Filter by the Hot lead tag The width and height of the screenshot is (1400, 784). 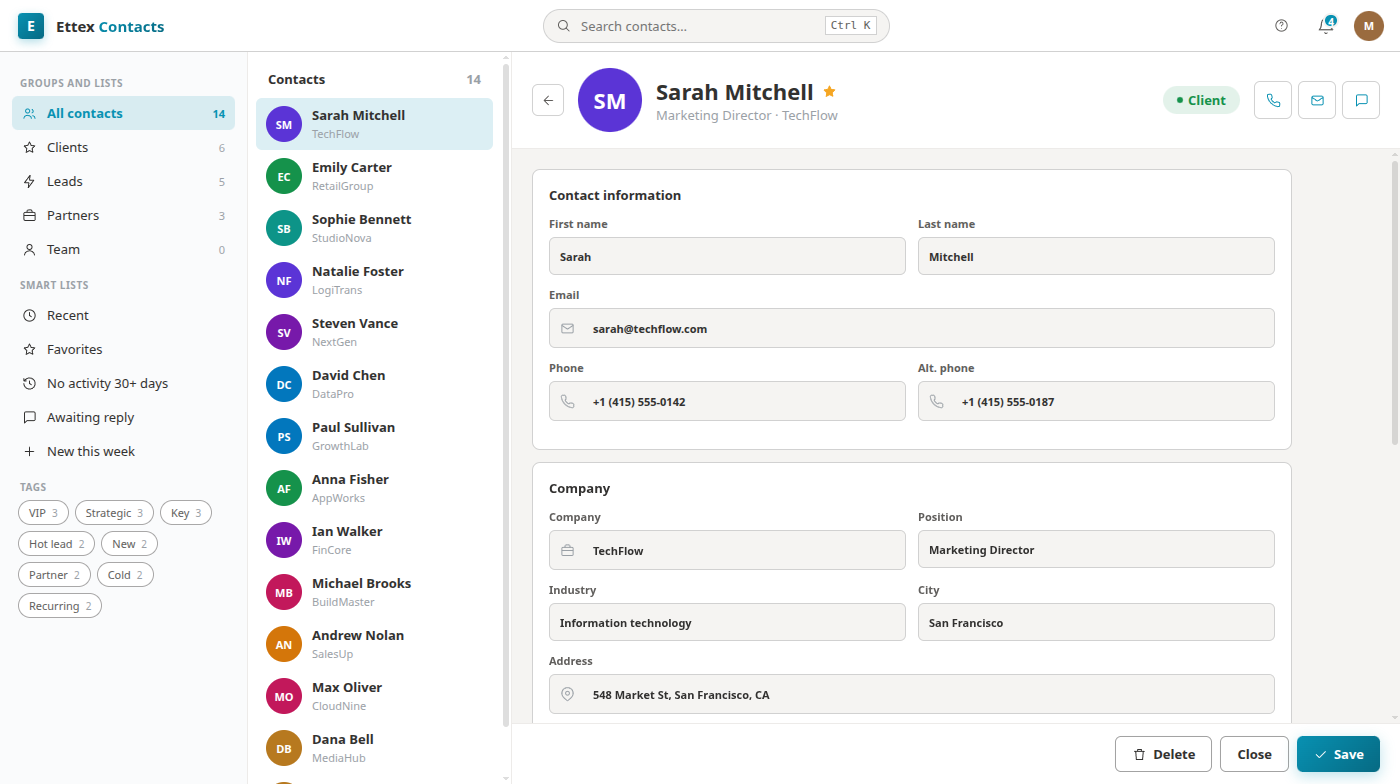point(56,544)
